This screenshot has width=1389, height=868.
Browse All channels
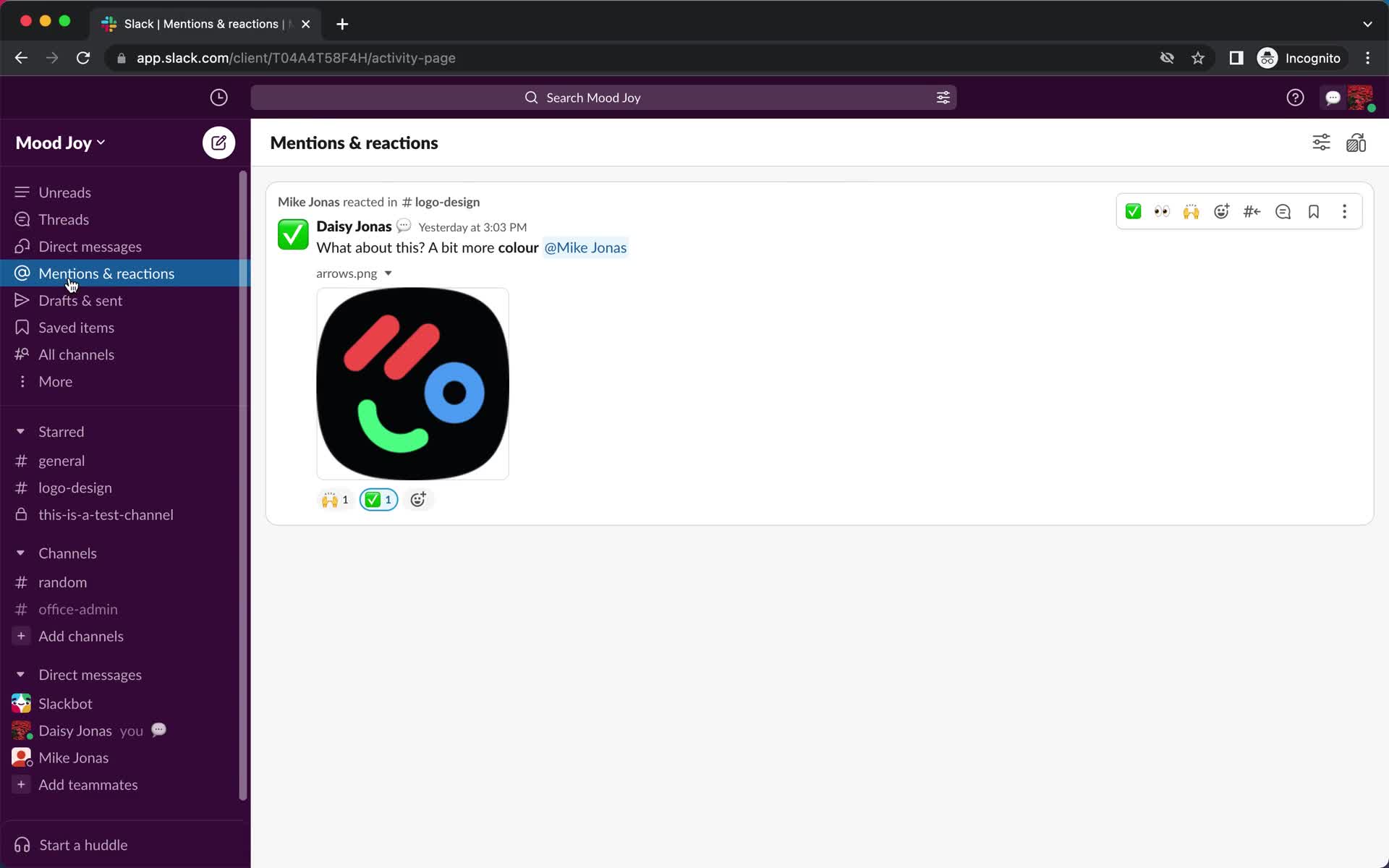click(x=77, y=354)
